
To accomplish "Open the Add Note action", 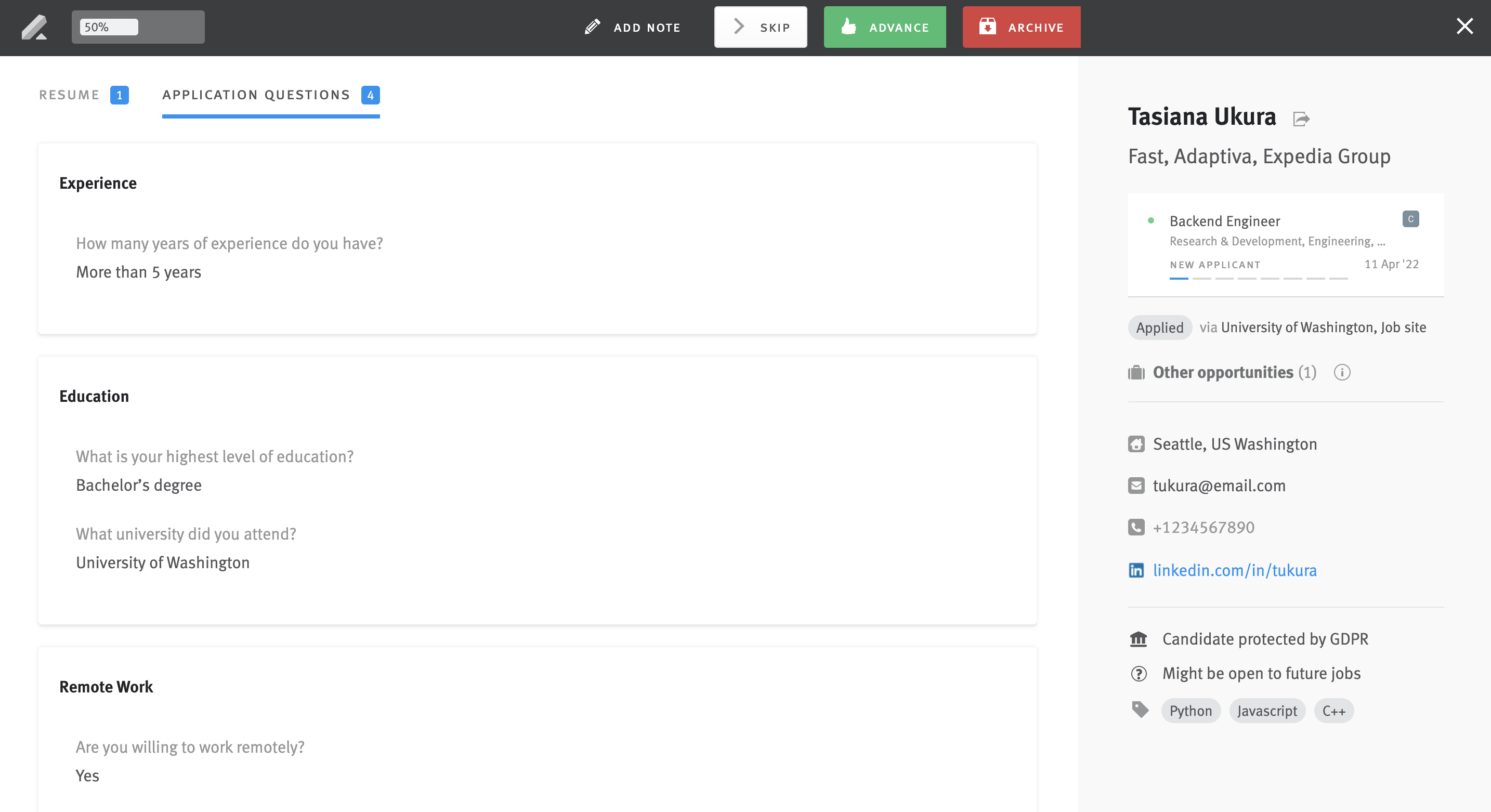I will 633,27.
